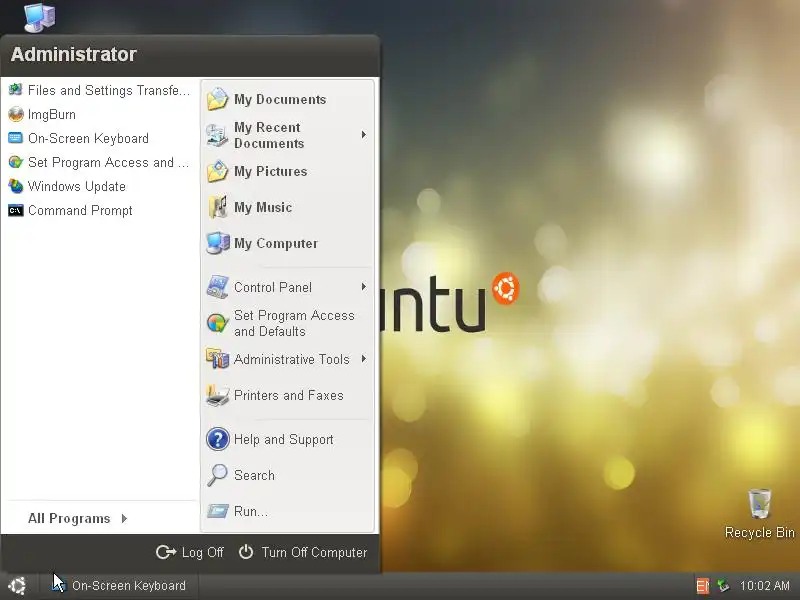
Task: Click the Command Prompt icon
Action: [x=16, y=210]
